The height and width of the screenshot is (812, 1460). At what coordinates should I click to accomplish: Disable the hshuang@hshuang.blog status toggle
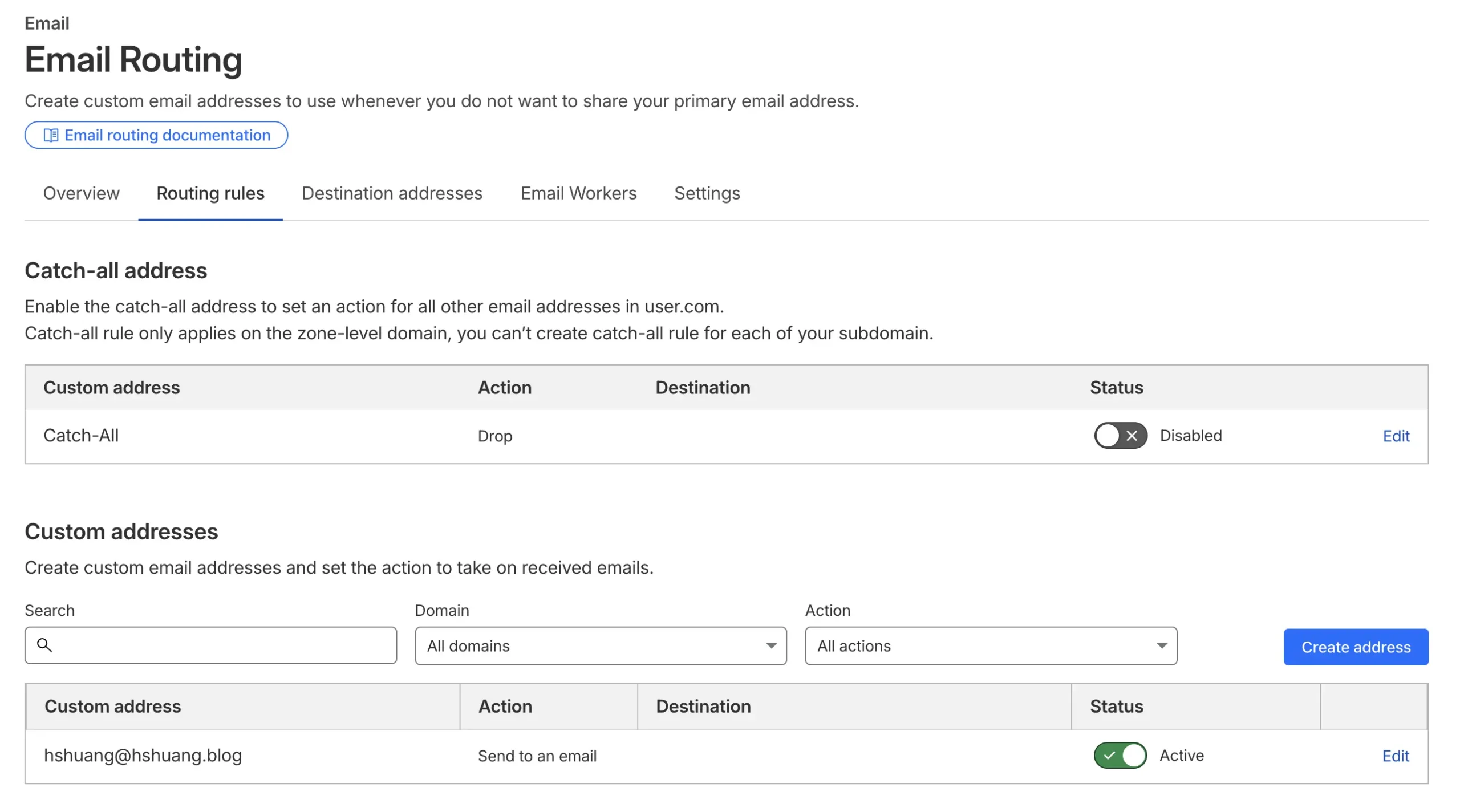[x=1119, y=755]
